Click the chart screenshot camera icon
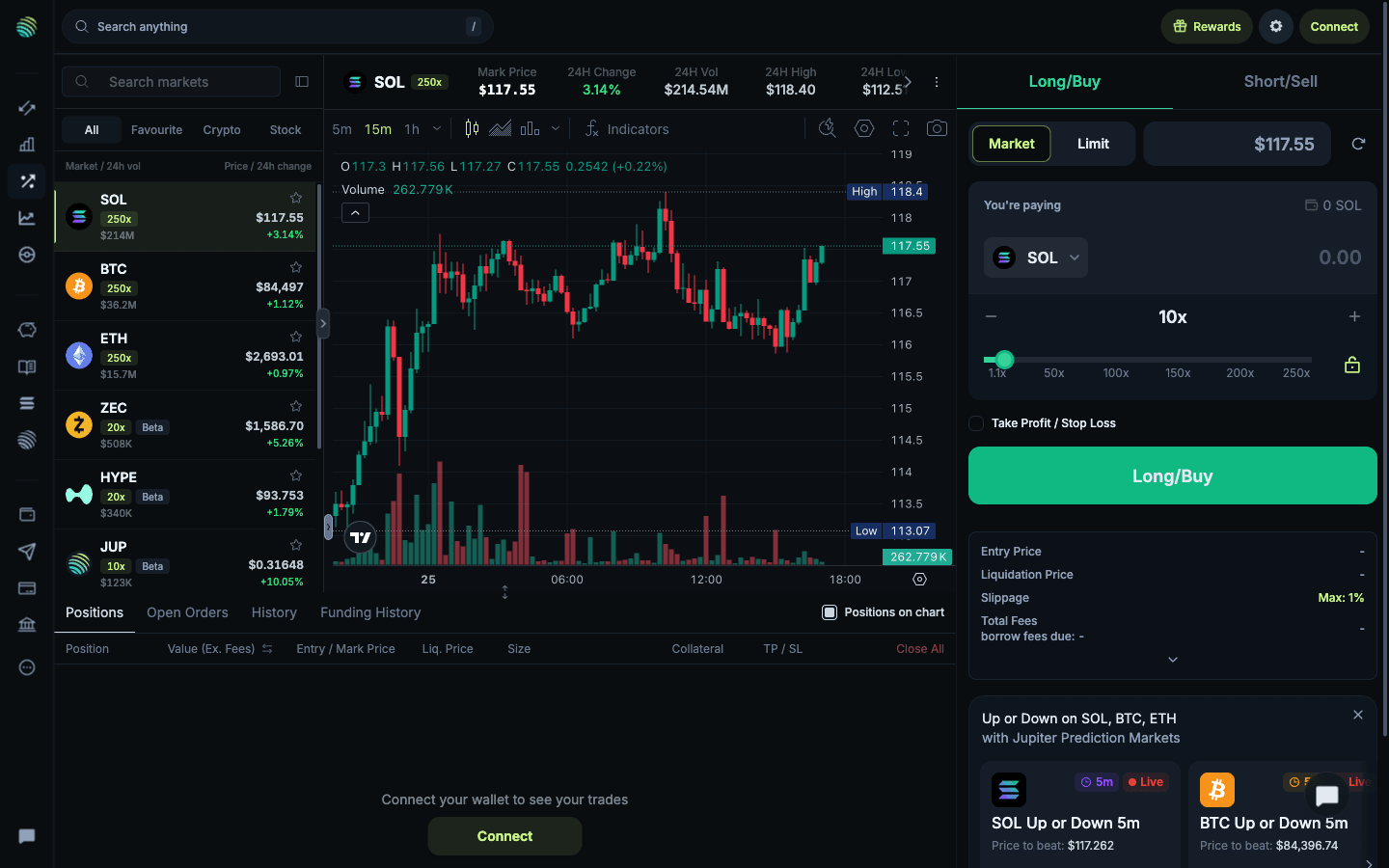Screen dimensions: 1389x868 click(x=937, y=128)
